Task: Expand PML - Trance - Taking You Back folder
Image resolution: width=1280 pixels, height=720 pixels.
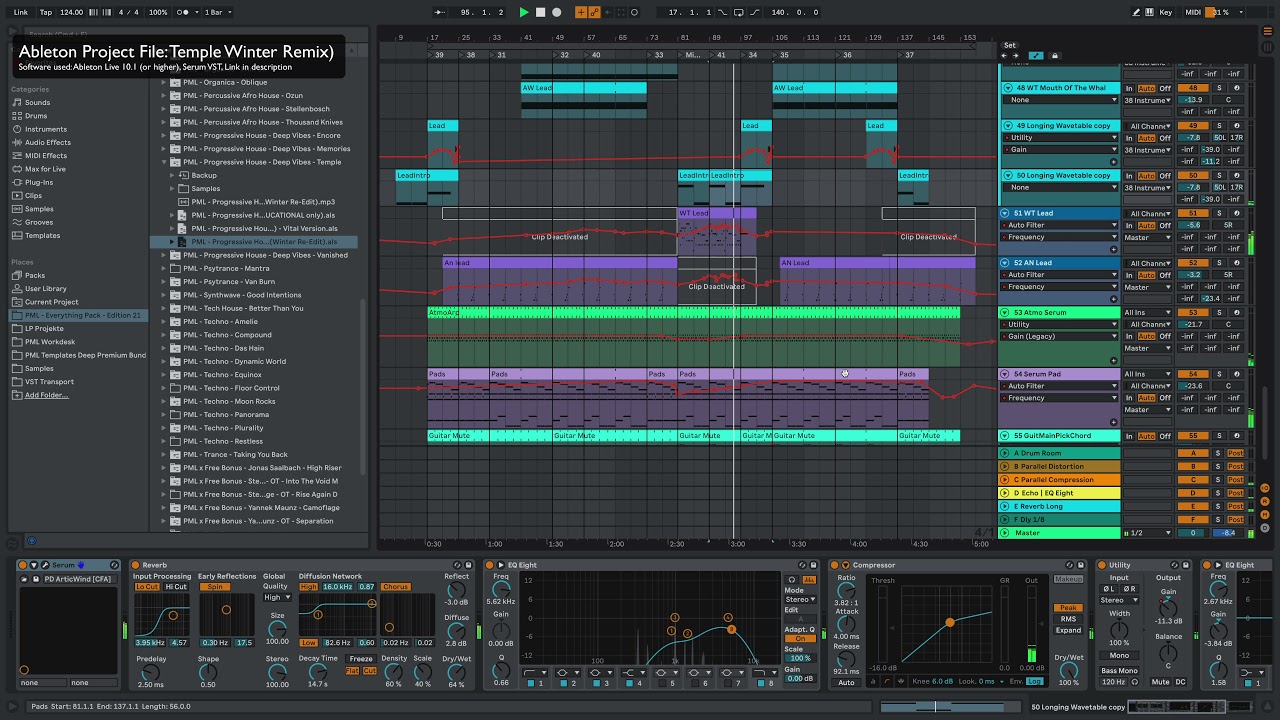Action: pos(165,455)
